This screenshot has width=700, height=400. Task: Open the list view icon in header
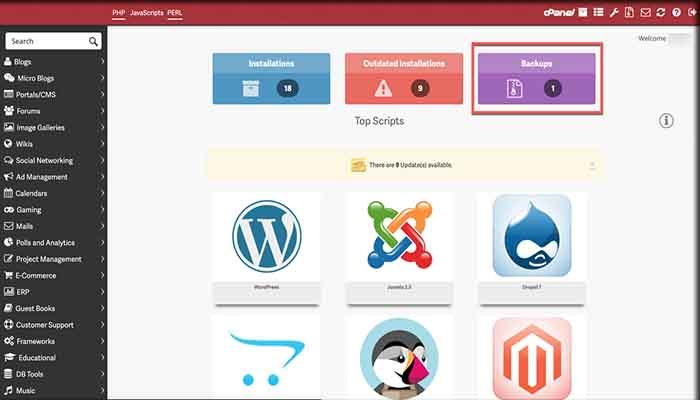coord(599,12)
